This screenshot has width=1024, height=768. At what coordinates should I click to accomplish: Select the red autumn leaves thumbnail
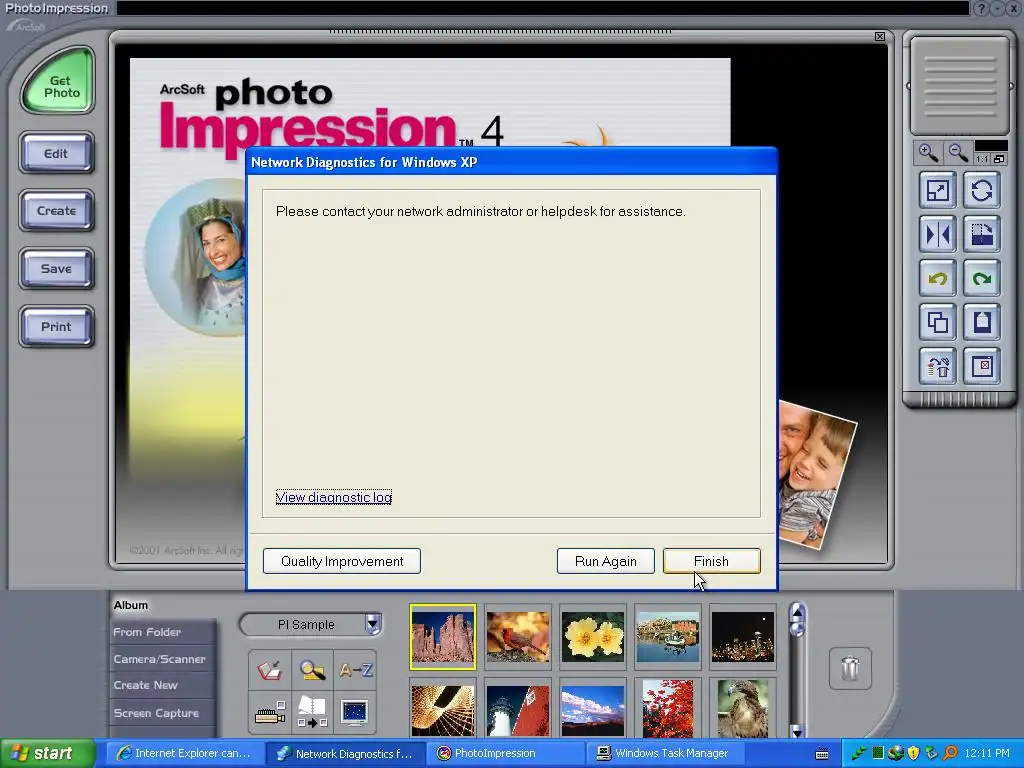pyautogui.click(x=667, y=708)
